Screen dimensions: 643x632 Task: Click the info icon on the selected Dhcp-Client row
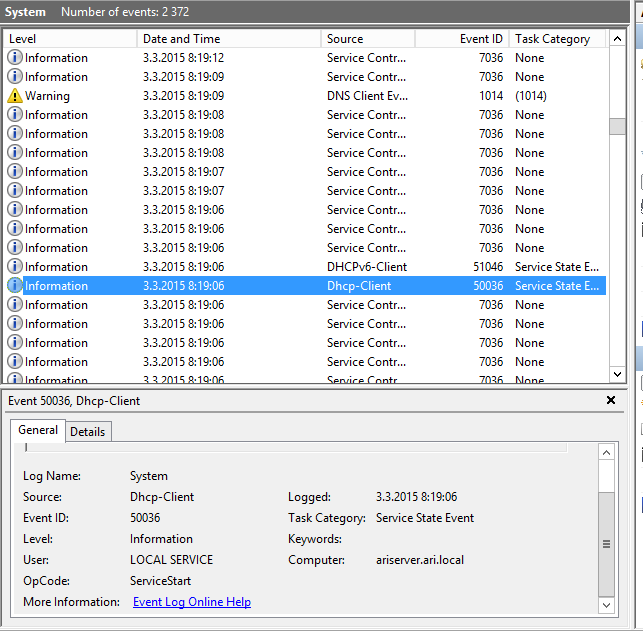tap(15, 285)
